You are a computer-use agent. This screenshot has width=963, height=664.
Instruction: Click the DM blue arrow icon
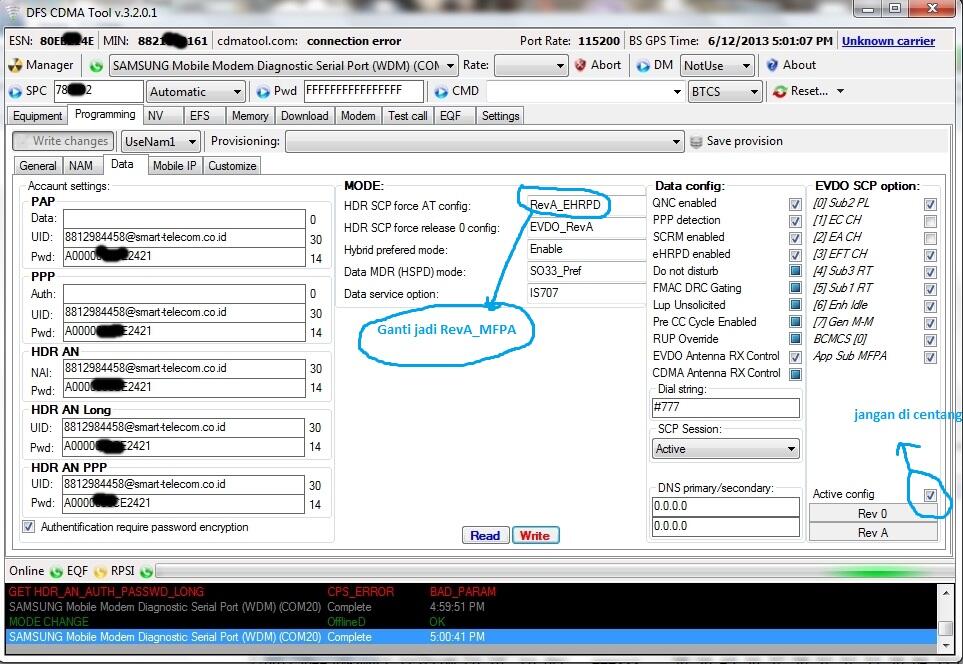coord(643,66)
